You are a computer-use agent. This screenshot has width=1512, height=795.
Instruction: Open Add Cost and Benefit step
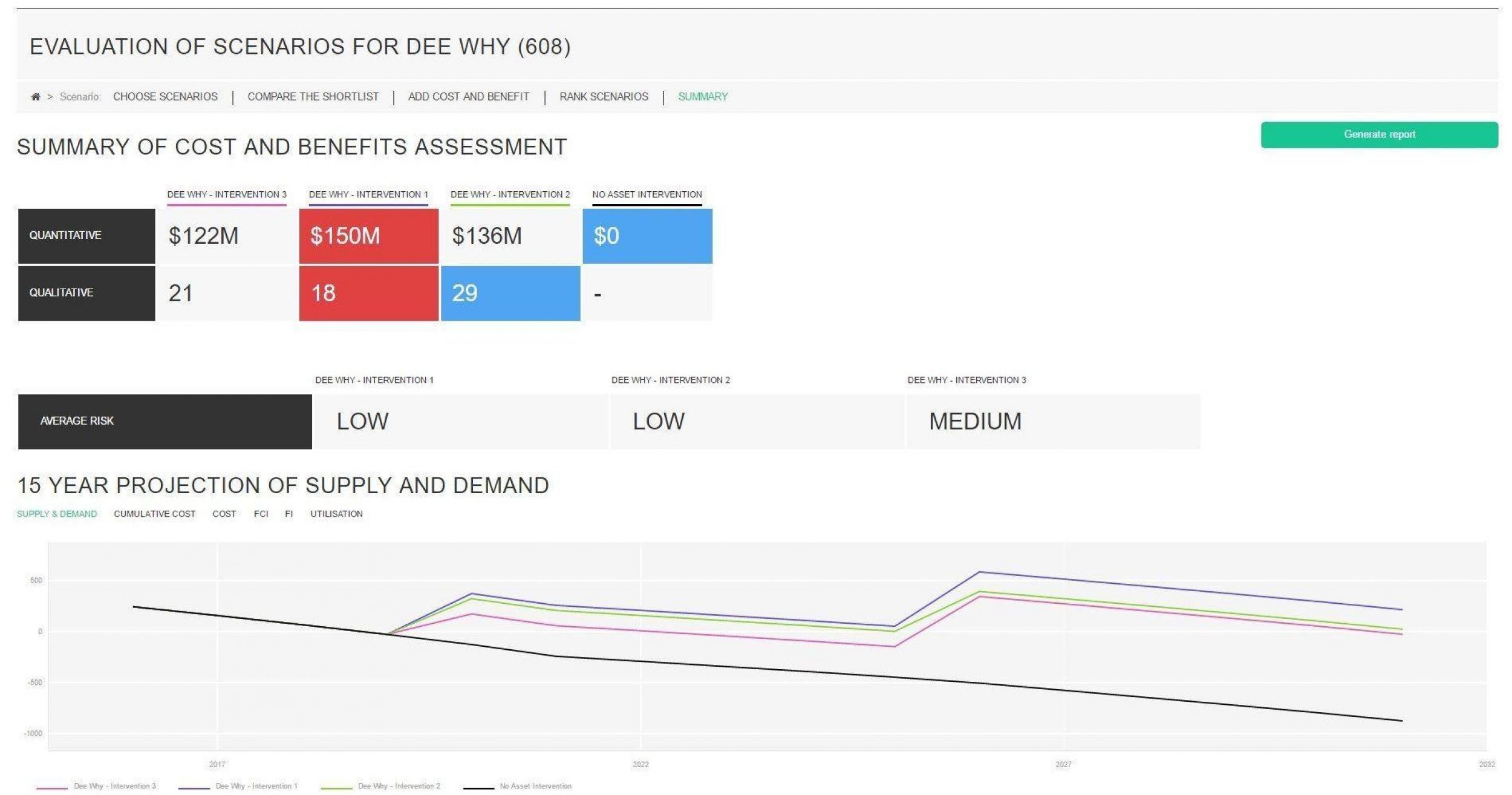pyautogui.click(x=468, y=97)
